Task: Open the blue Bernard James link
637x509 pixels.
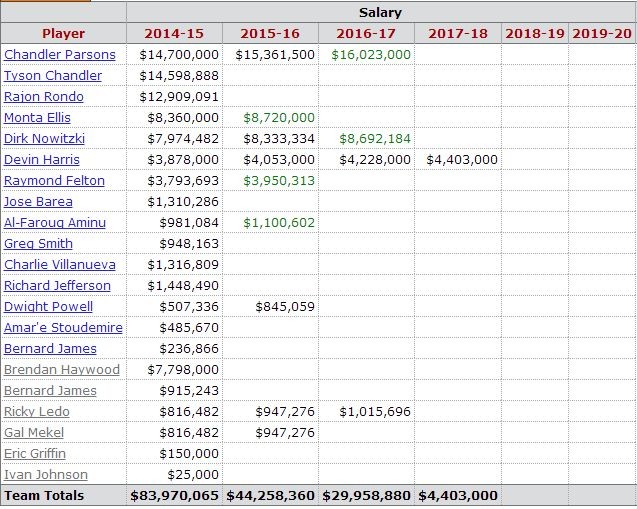Action: pyautogui.click(x=50, y=349)
